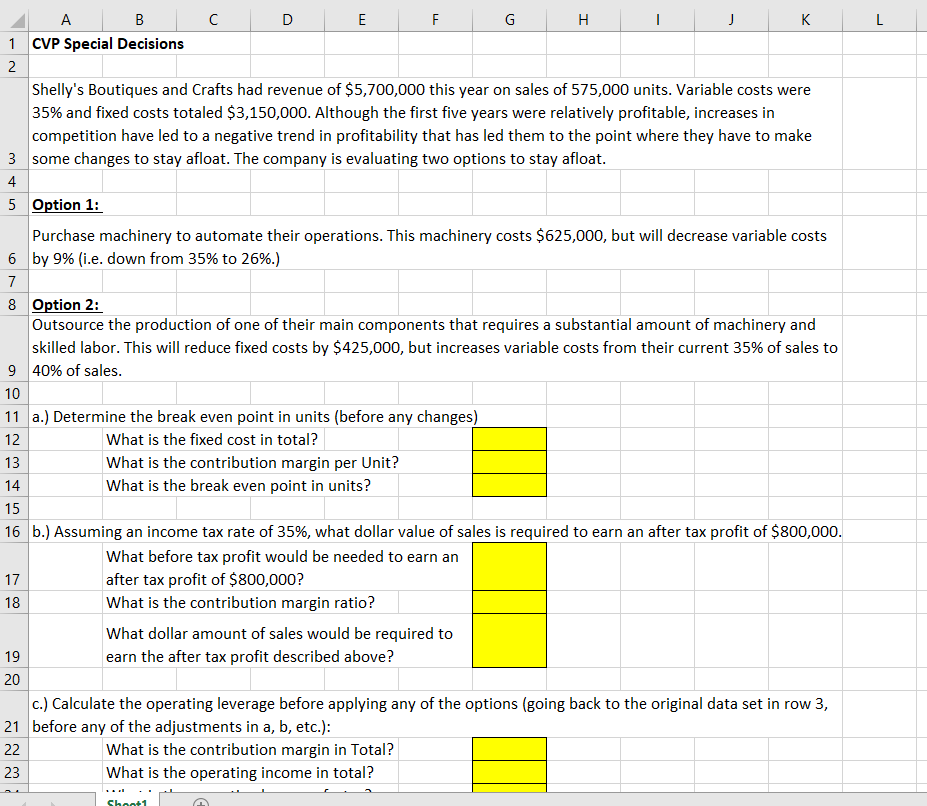This screenshot has height=806, width=927.
Task: Select column D header
Action: [x=287, y=20]
